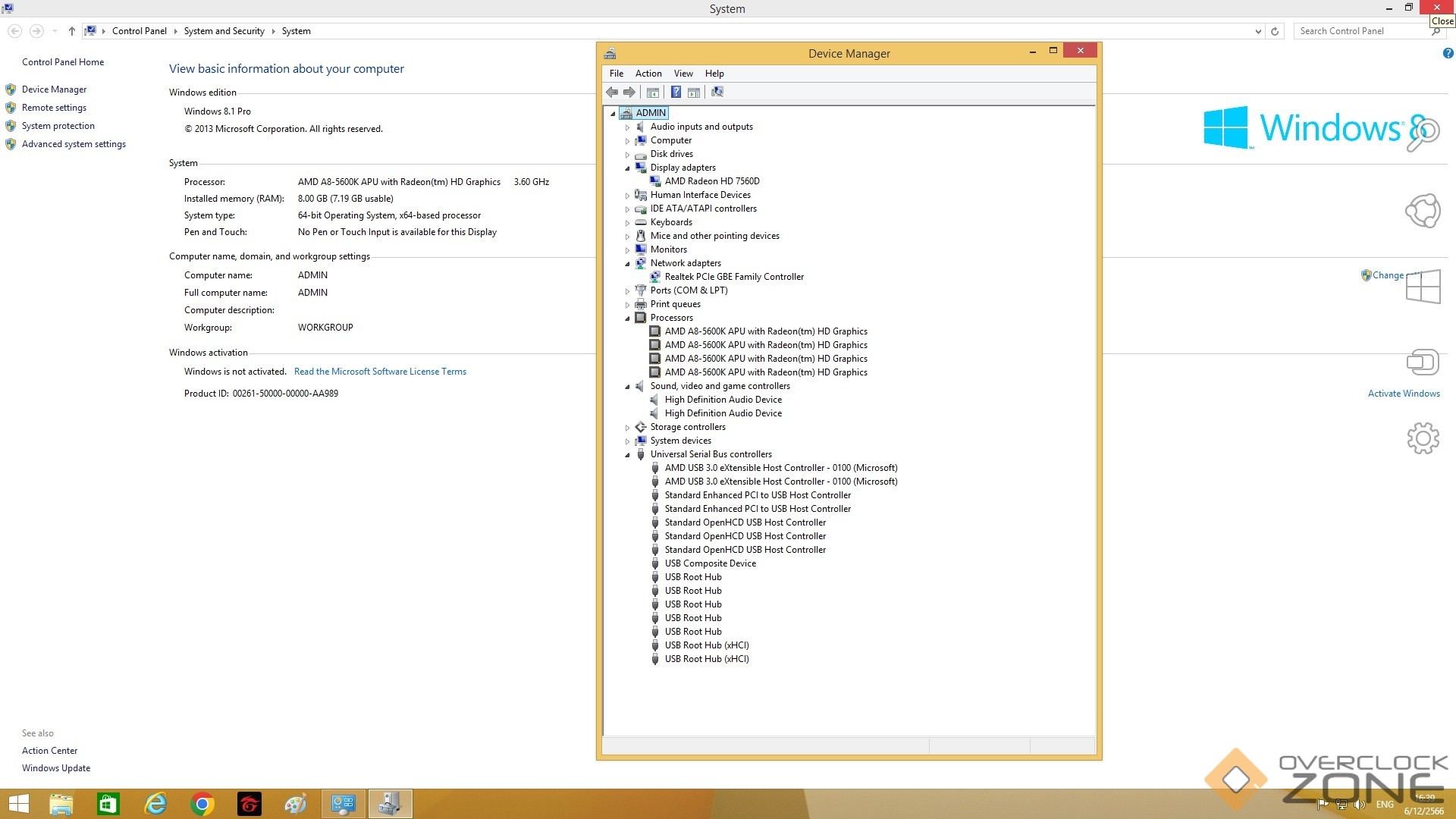Collapse the Processors node
Screen dimensions: 1456x819
click(x=627, y=318)
